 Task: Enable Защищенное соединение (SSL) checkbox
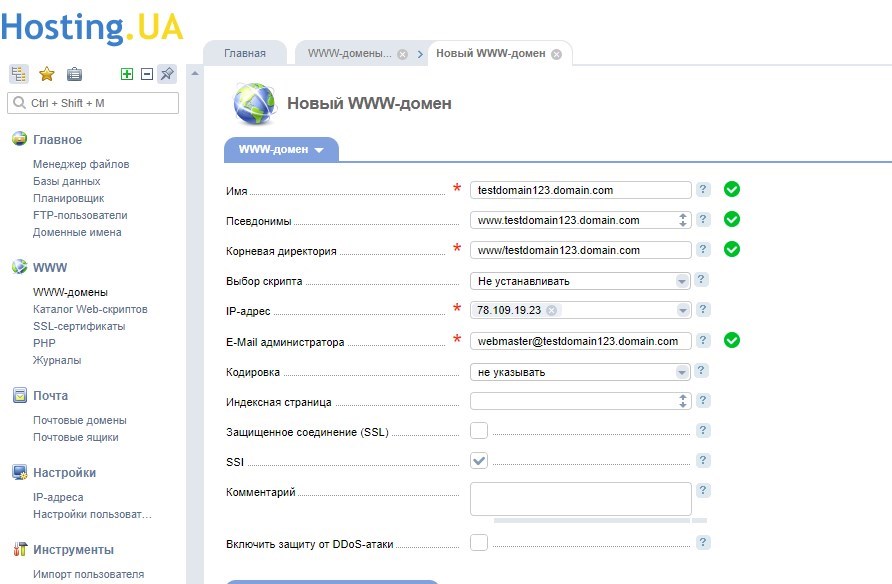coord(479,431)
